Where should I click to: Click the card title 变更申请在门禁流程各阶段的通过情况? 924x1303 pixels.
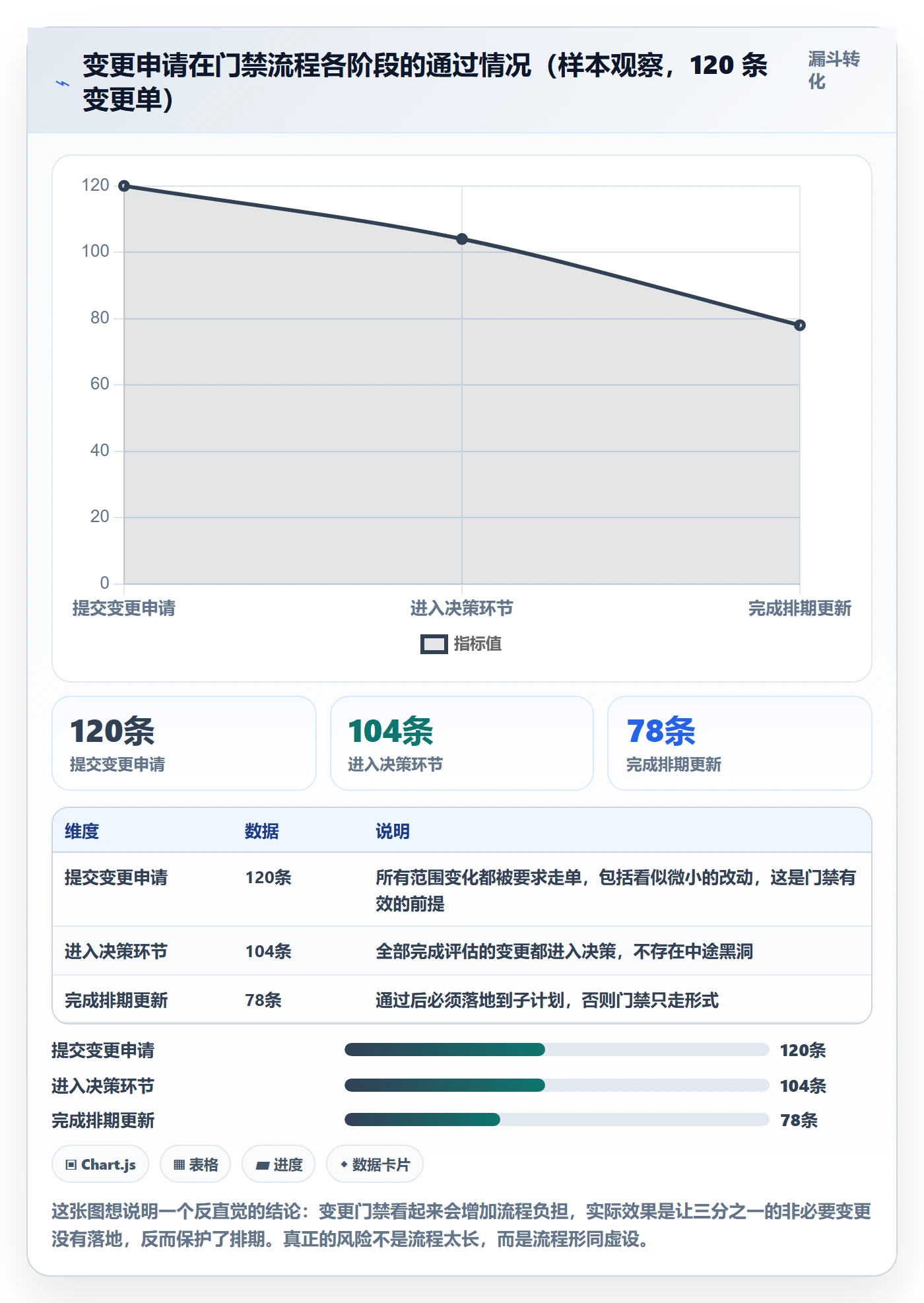point(426,83)
